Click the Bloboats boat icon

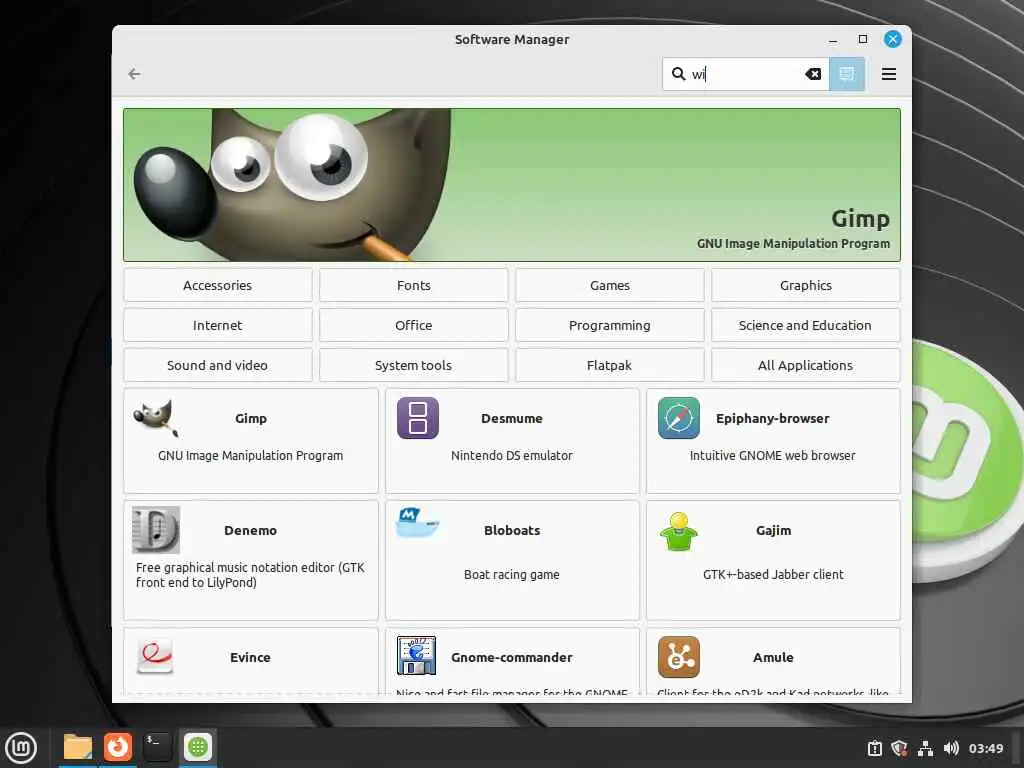point(417,523)
